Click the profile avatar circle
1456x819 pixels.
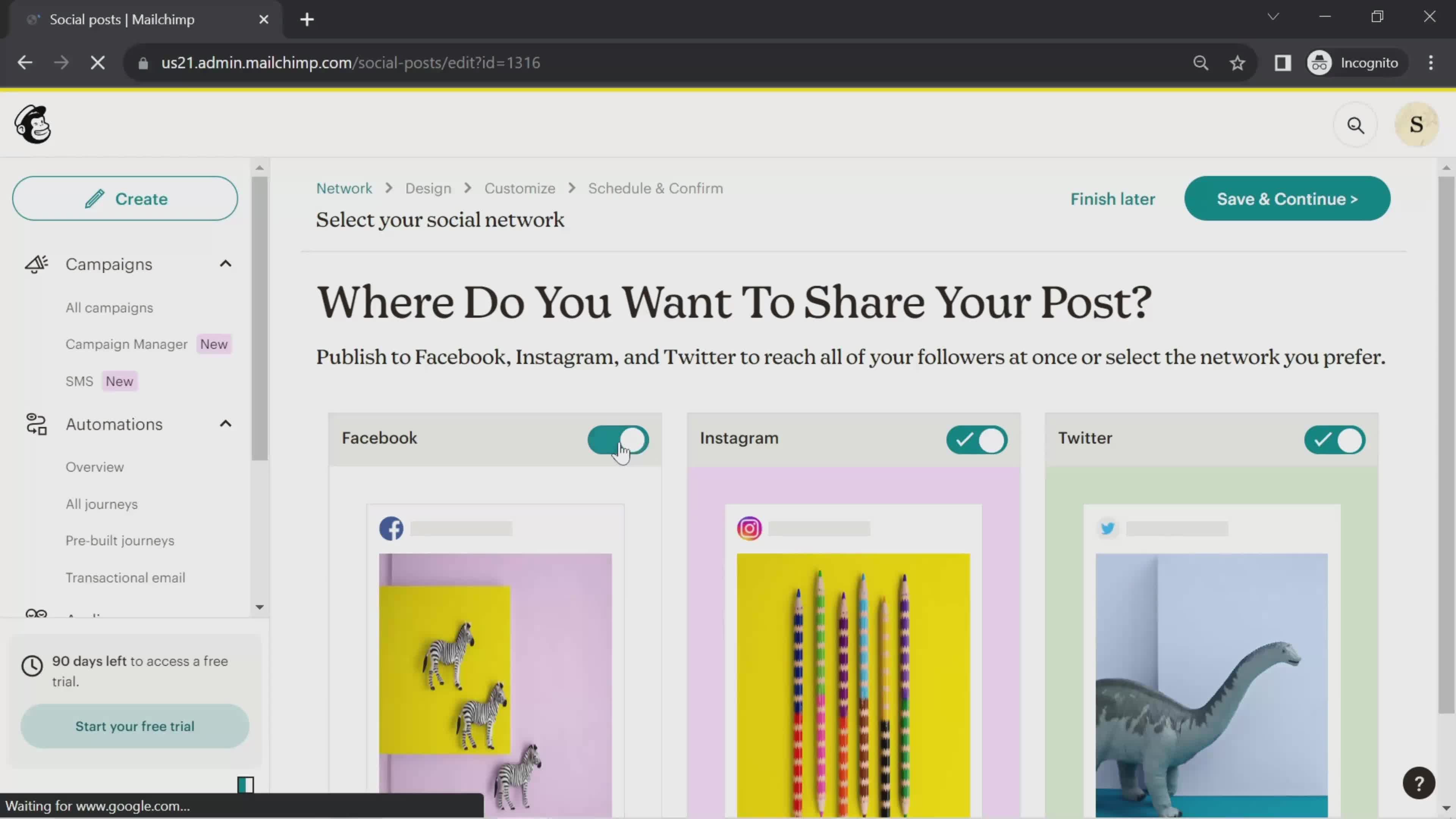tap(1418, 124)
